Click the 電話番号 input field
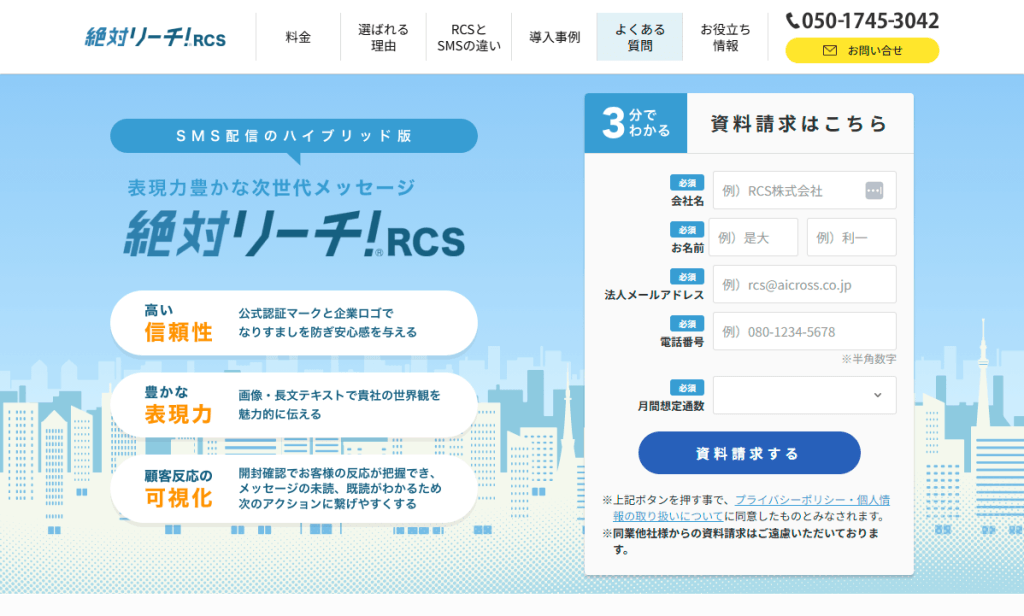Screen dimensions: 1024x616 pos(804,331)
